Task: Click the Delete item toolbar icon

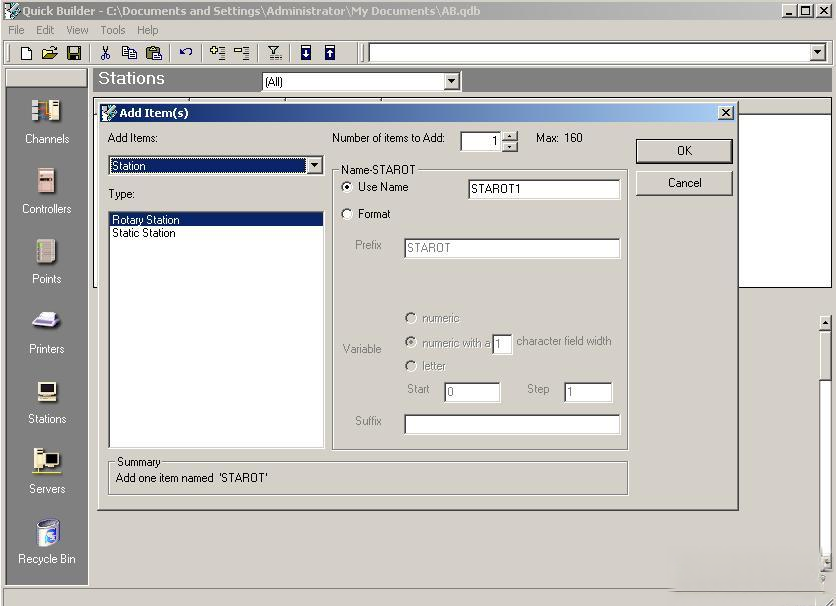Action: click(242, 53)
